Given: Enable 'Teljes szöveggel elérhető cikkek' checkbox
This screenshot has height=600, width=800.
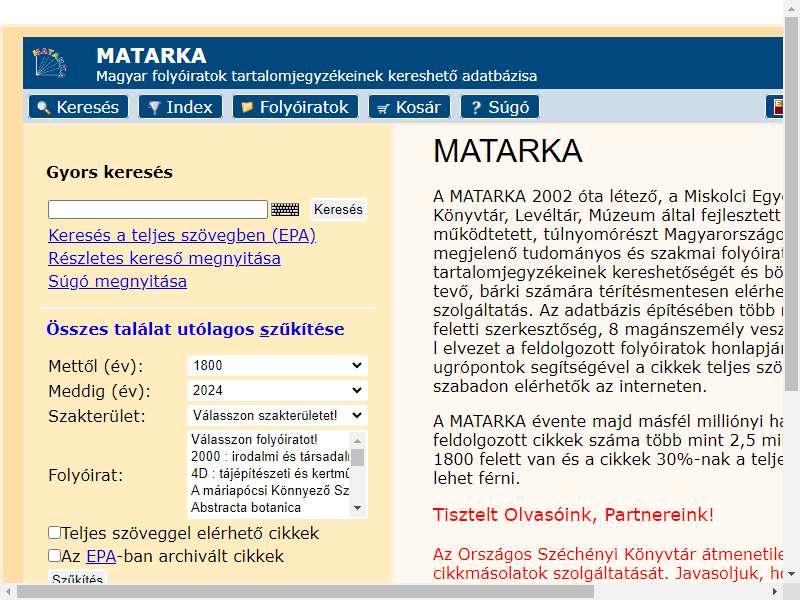Looking at the screenshot, I should (55, 533).
